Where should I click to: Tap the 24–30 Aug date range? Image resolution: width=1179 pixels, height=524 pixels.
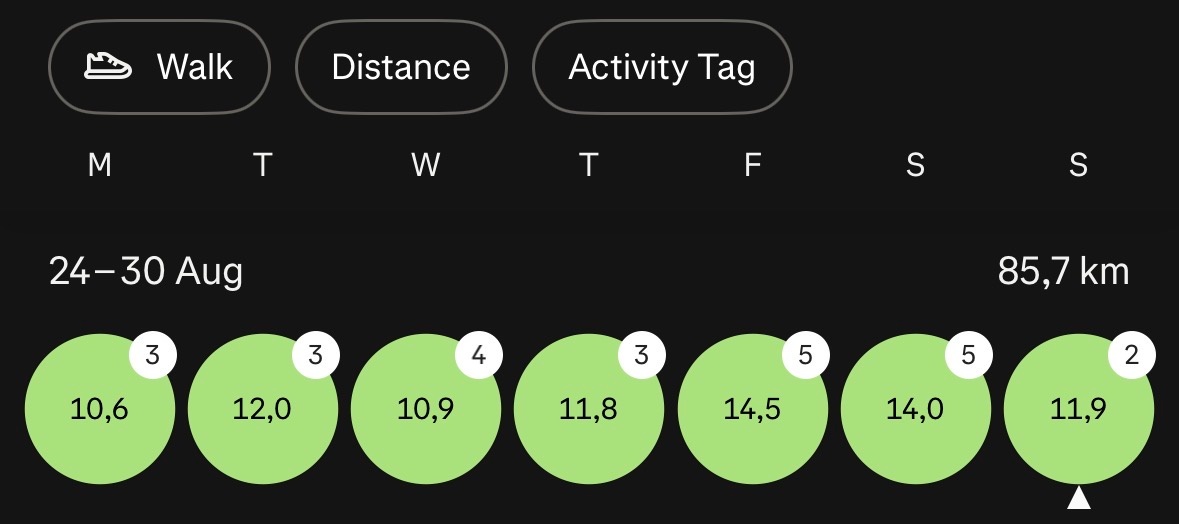(146, 272)
